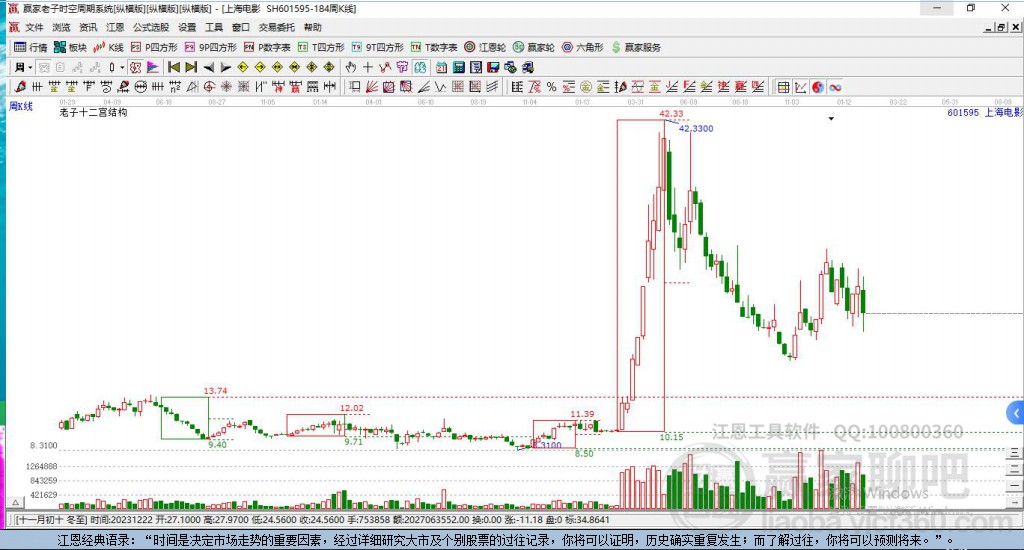Open the 行情 quotes toolbar button
This screenshot has width=1024, height=550.
(x=31, y=47)
